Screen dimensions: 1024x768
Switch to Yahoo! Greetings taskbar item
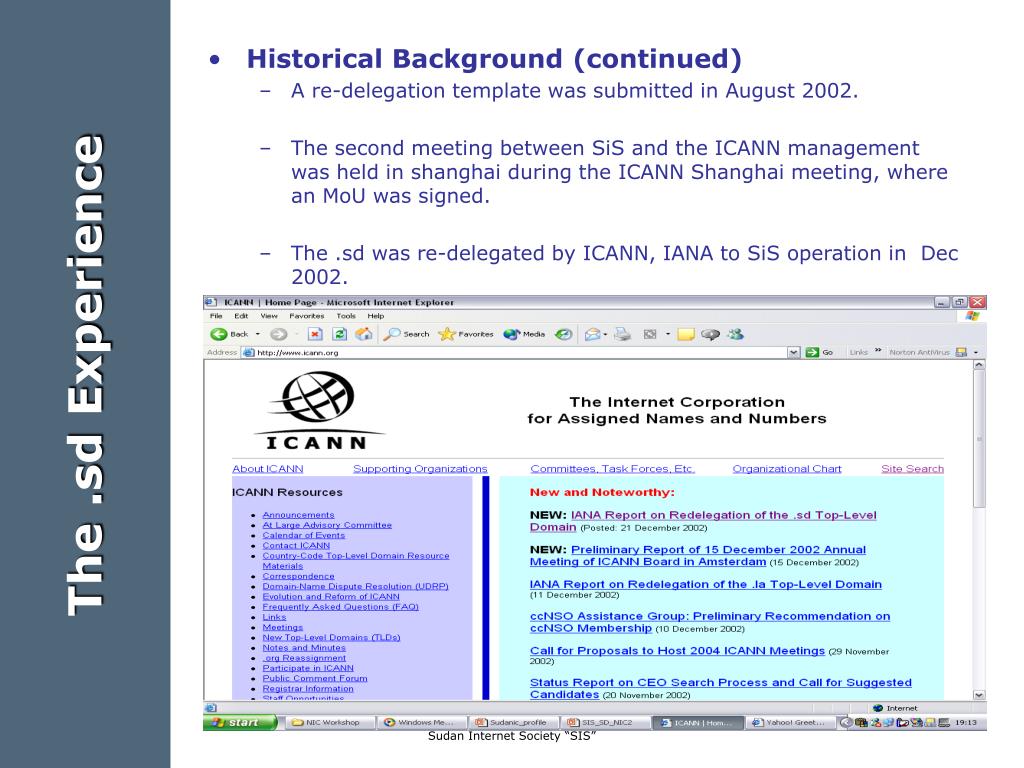(792, 722)
